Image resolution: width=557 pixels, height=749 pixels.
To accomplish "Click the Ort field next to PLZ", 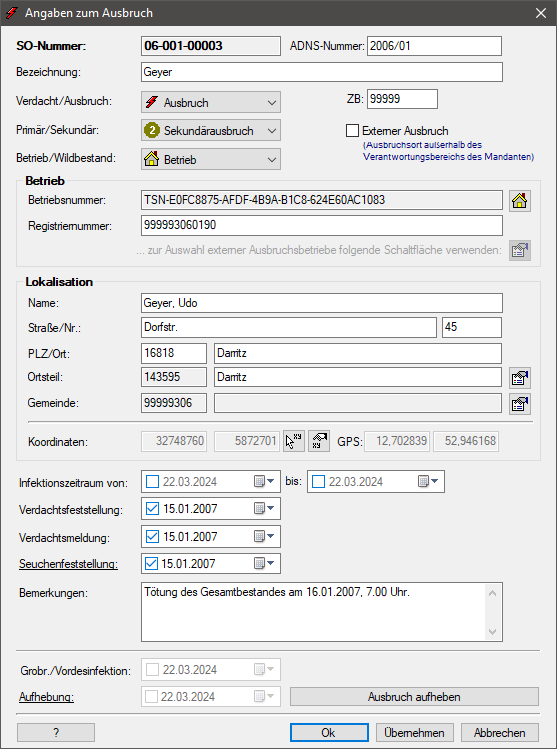I will (358, 353).
